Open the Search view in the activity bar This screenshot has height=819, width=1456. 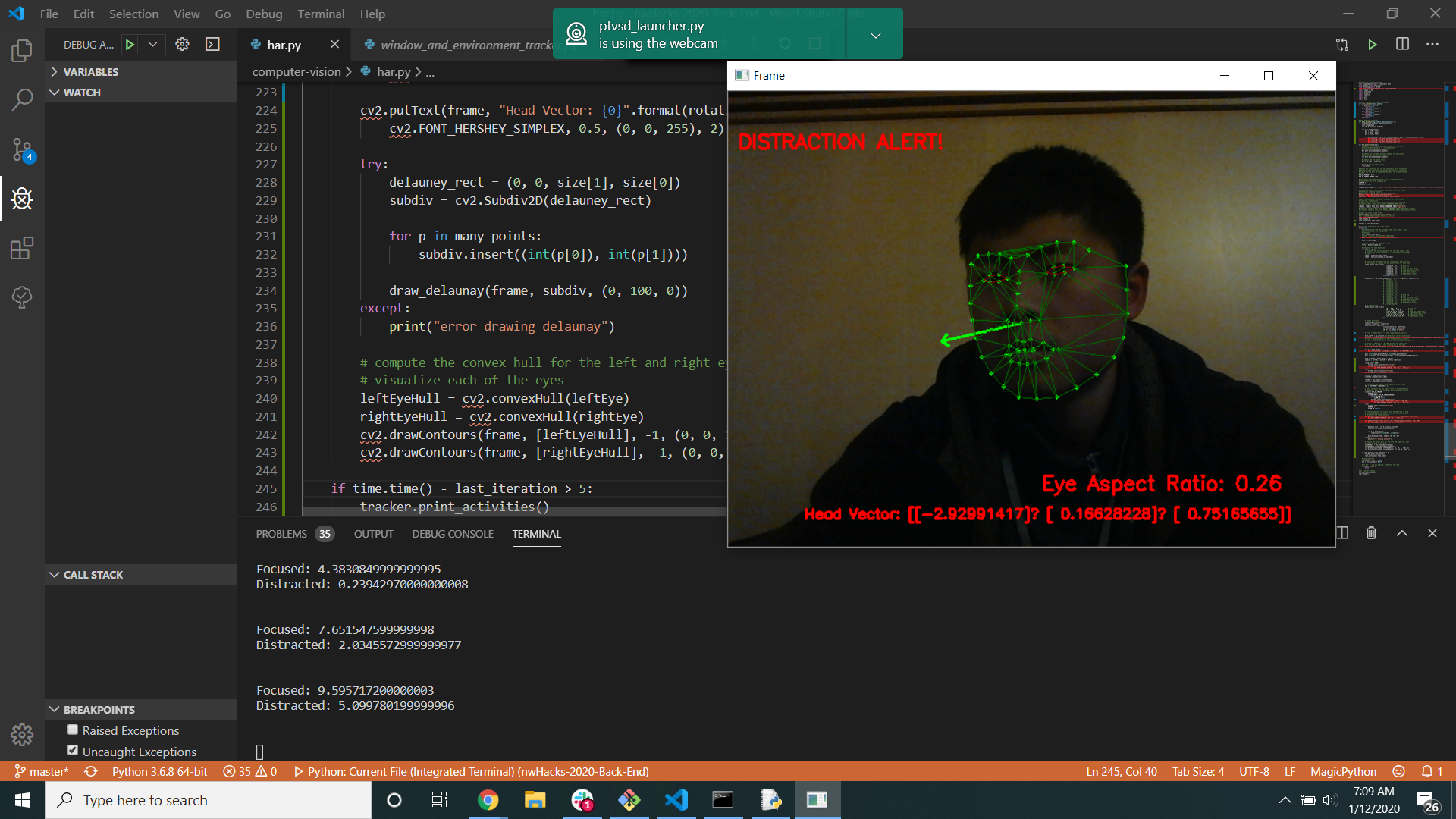pyautogui.click(x=22, y=99)
